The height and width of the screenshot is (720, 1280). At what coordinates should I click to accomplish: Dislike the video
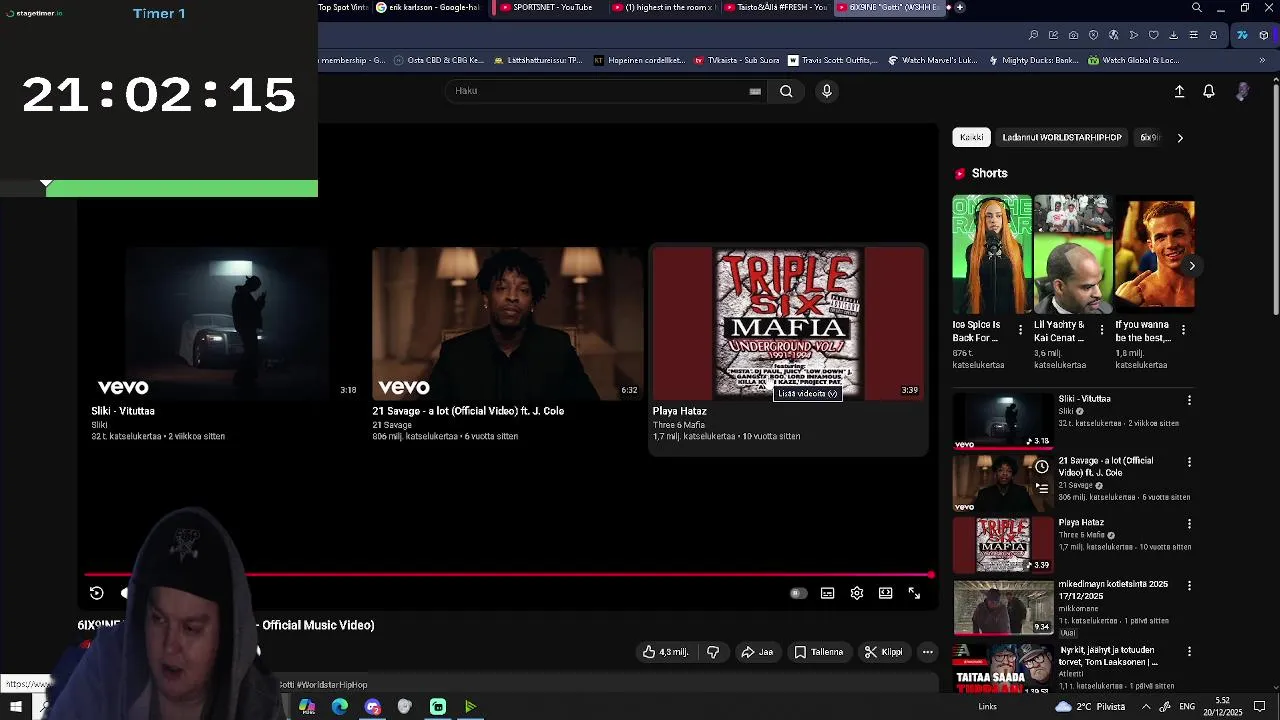(713, 652)
